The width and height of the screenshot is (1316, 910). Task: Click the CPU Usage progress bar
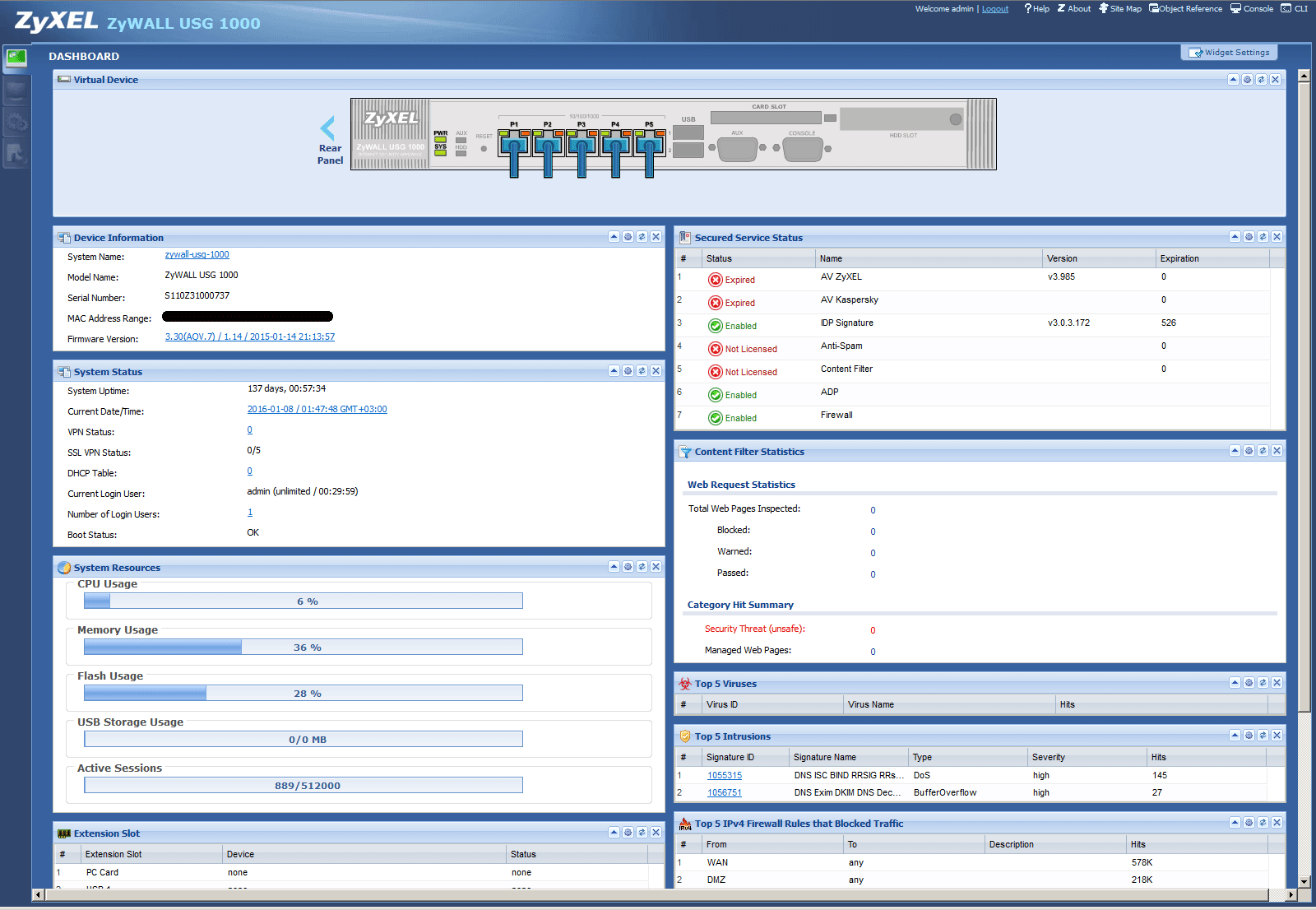(x=304, y=601)
